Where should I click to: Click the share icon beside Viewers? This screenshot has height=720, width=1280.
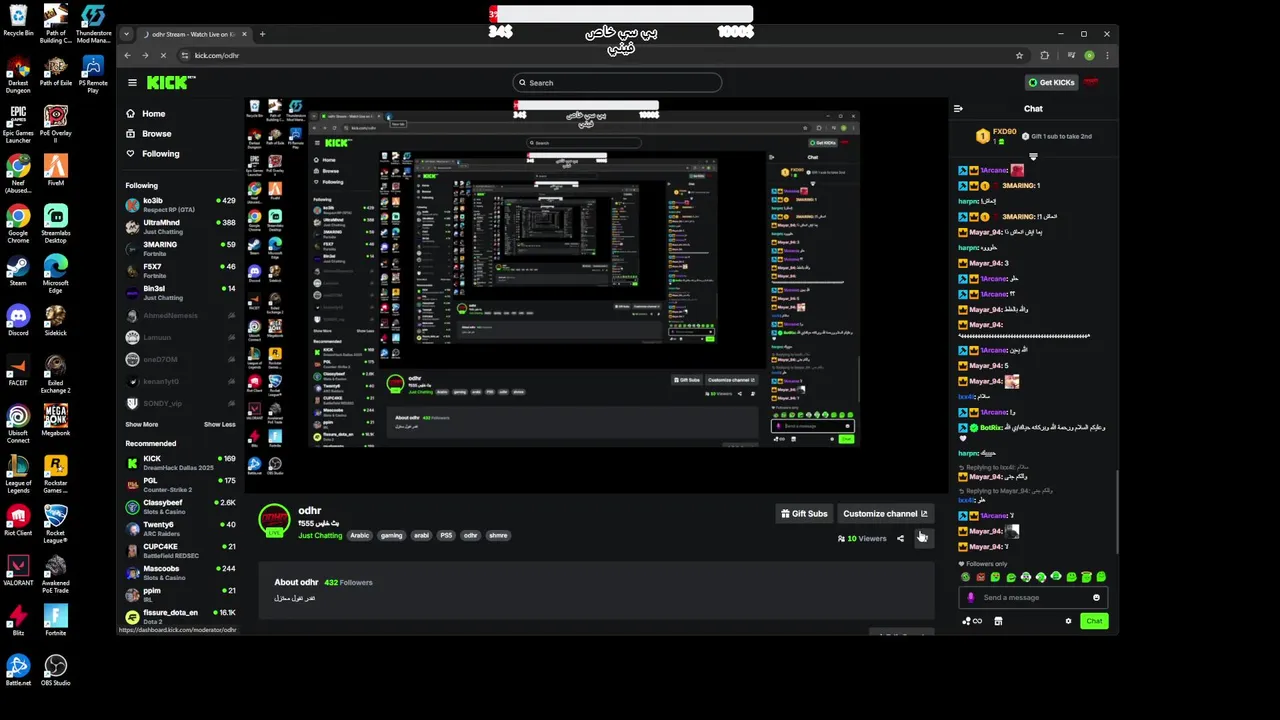click(900, 538)
